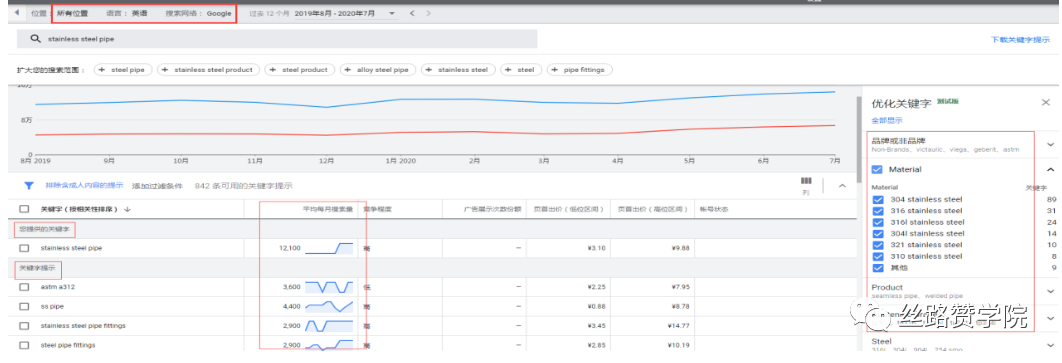Add the 'pipe fittings' suggestion chip
The height and width of the screenshot is (363, 1062).
(579, 70)
